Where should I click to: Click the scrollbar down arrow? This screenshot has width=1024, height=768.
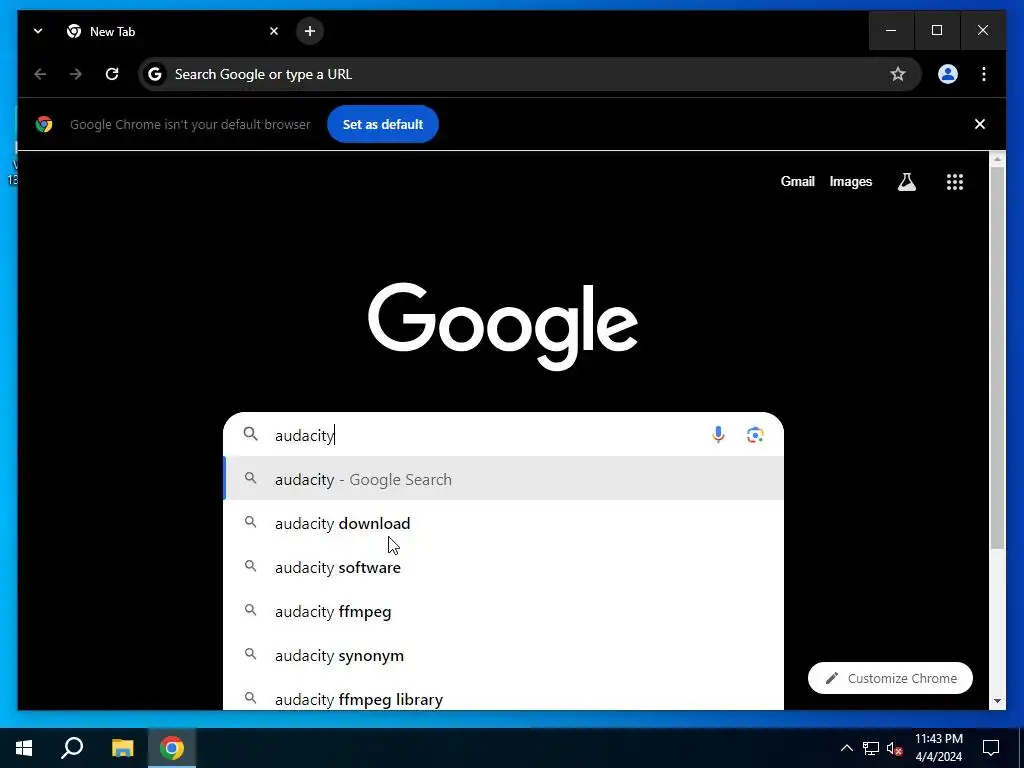[x=997, y=701]
